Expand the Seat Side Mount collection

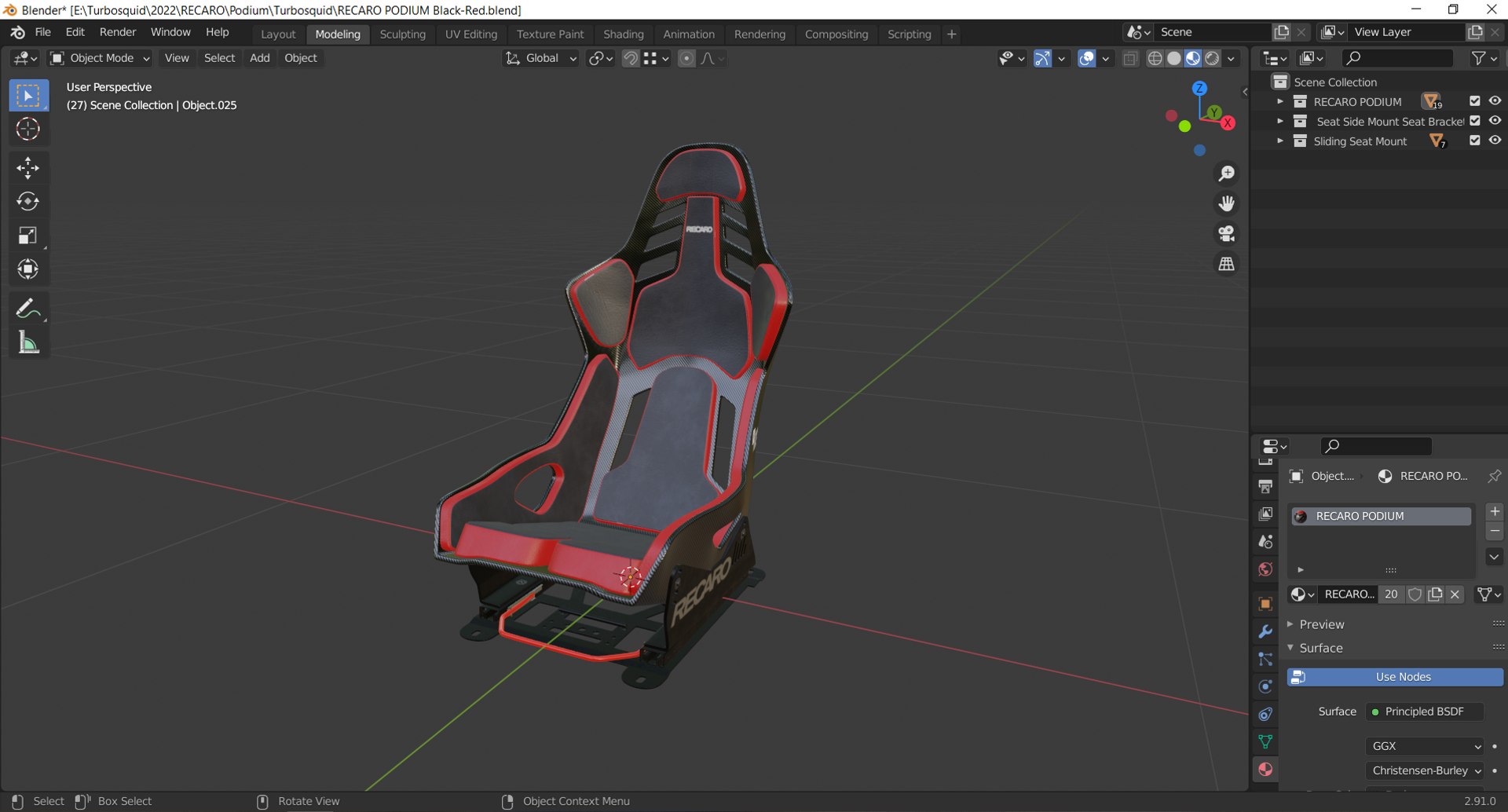[1279, 121]
